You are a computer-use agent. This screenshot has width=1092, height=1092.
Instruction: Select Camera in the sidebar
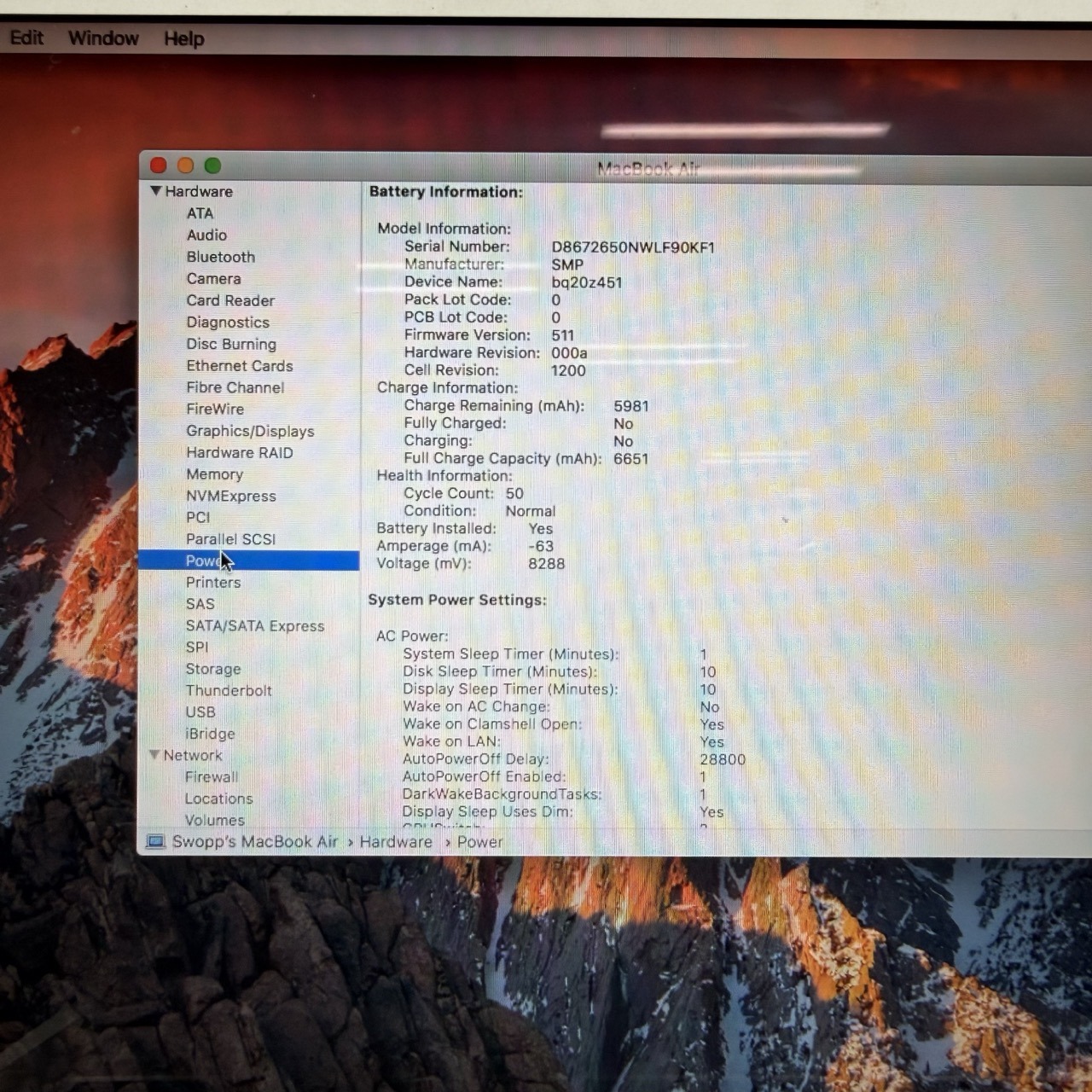[x=213, y=279]
